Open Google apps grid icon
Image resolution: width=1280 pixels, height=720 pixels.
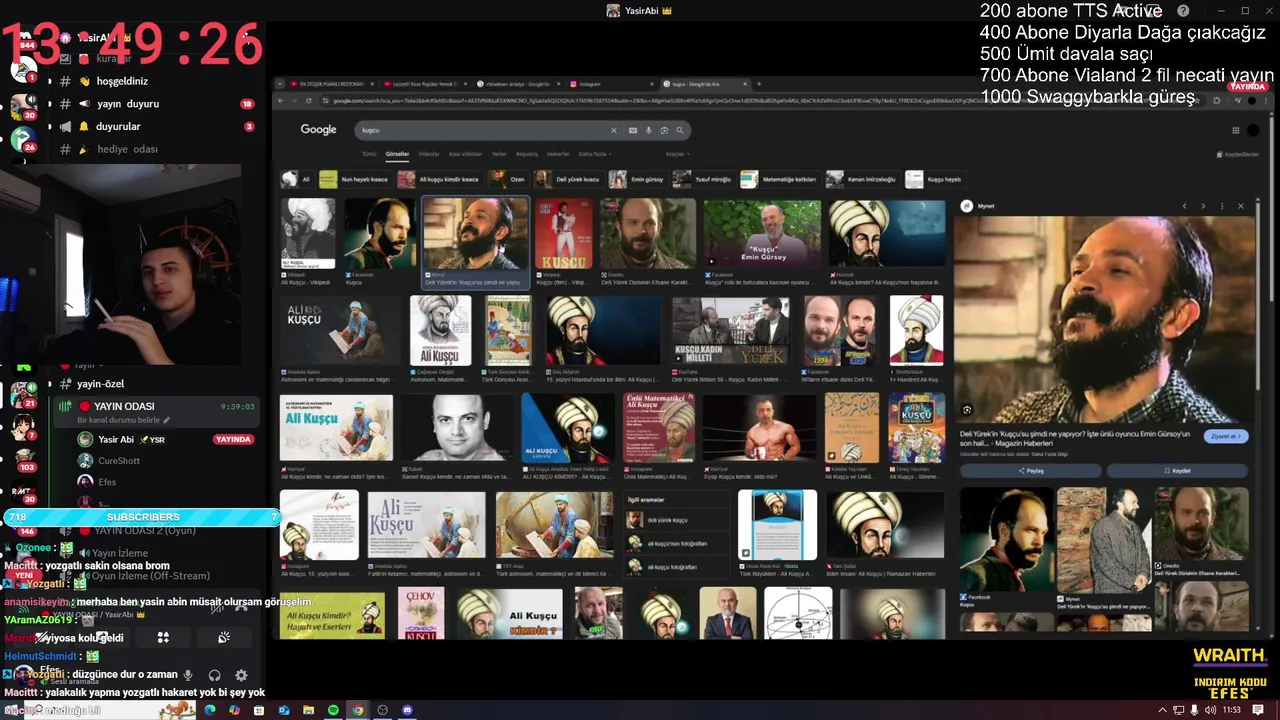click(x=1235, y=130)
